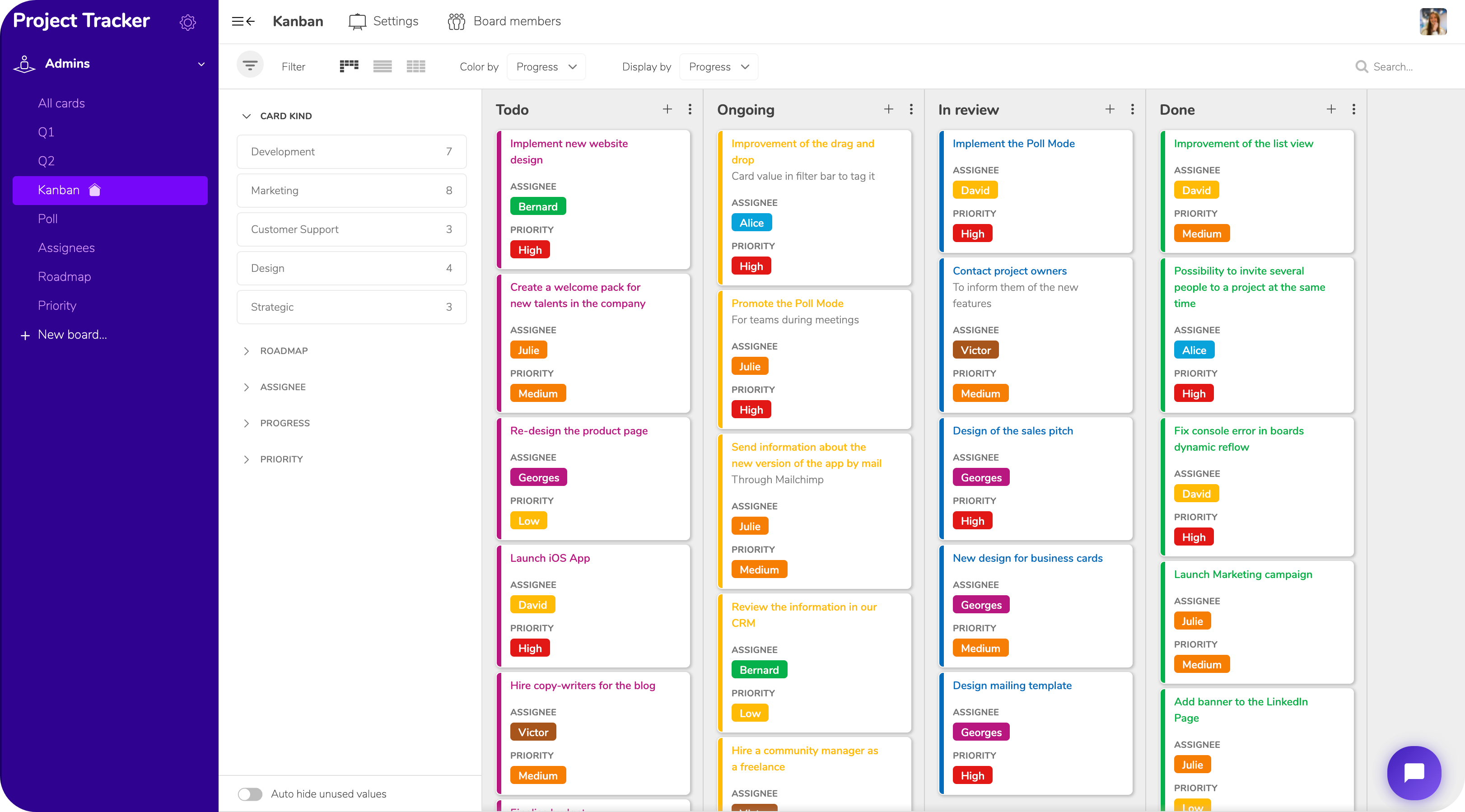Add a card to Todo column
Viewport: 1465px width, 812px height.
pos(667,109)
